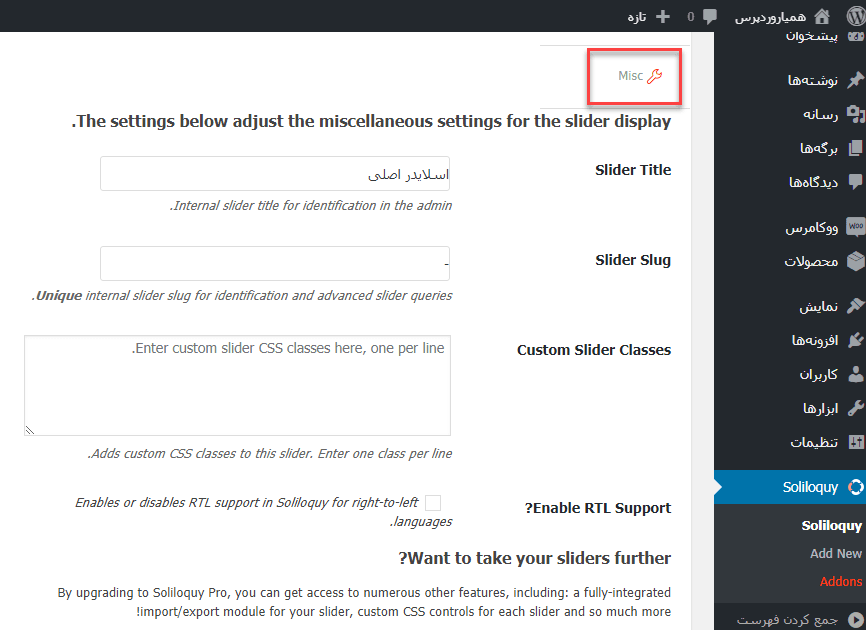Screen dimensions: 866x630
Task: Click the Woo icon next to ووکامرس
Action: click(x=856, y=226)
